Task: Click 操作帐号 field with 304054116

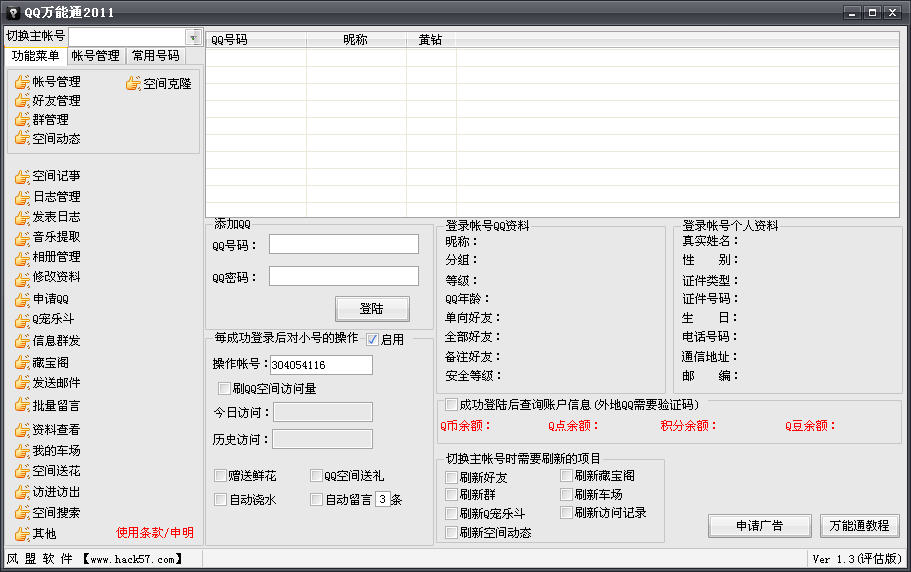Action: click(321, 365)
